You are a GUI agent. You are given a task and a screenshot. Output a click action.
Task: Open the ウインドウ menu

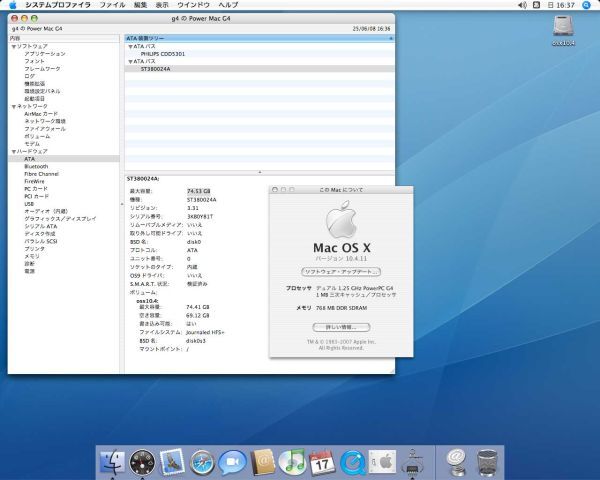193,5
